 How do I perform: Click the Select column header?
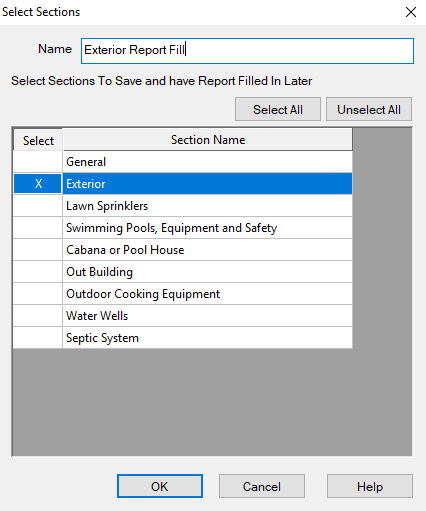[x=38, y=140]
